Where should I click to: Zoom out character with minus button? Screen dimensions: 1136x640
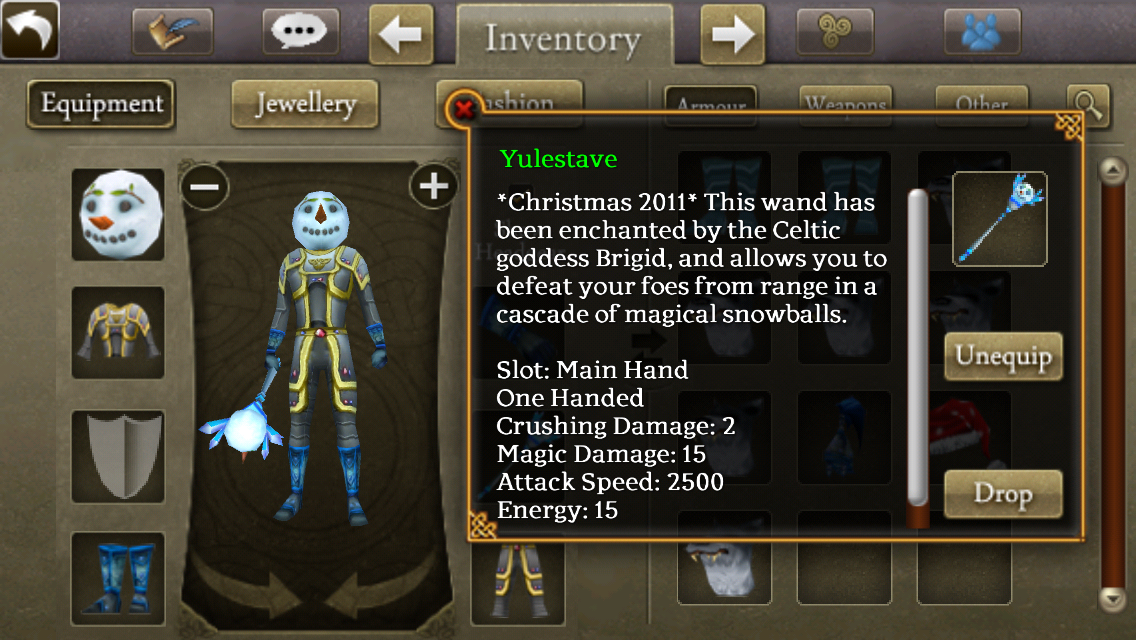click(205, 187)
